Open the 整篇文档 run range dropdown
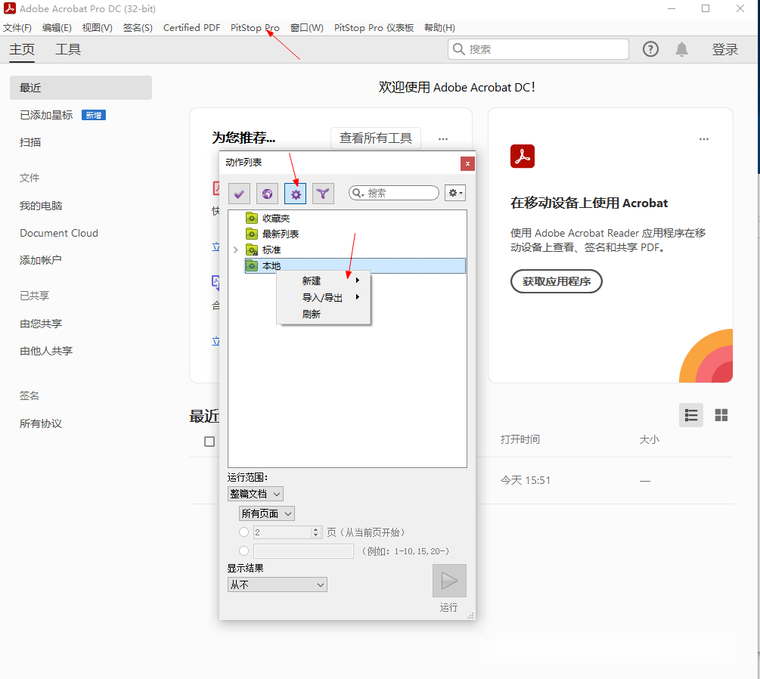The image size is (760, 679). coord(255,494)
